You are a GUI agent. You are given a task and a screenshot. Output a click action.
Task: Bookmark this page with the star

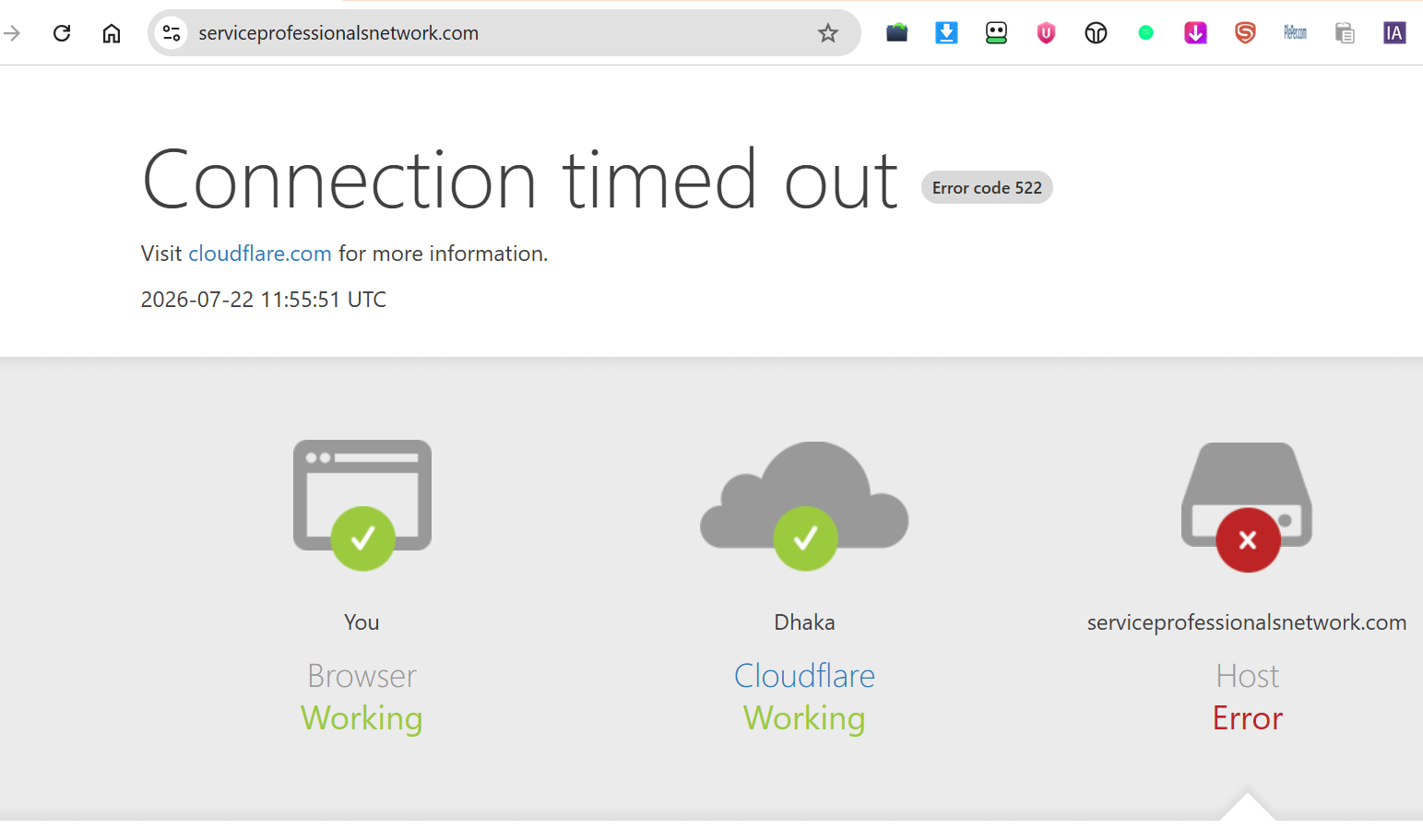(828, 33)
